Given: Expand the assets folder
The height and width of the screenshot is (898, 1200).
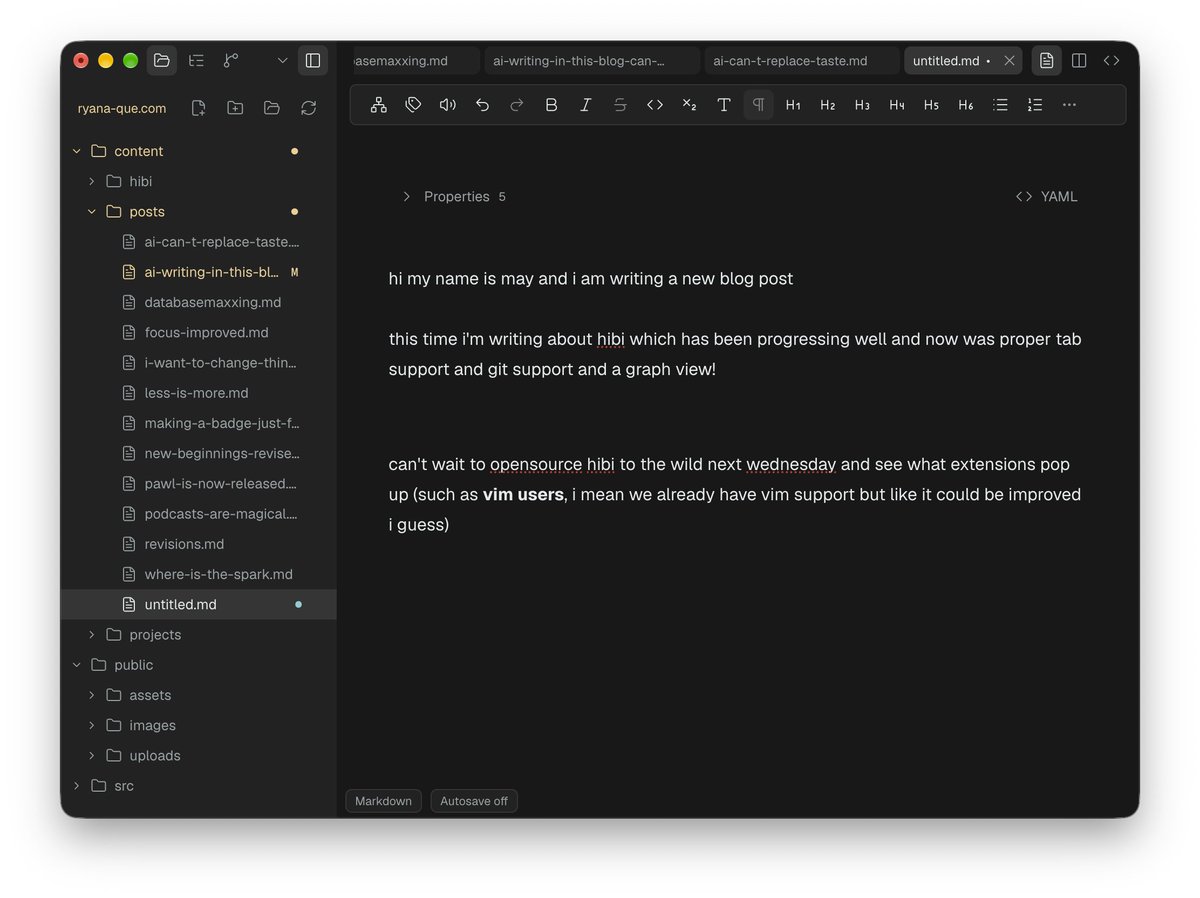Looking at the screenshot, I should [91, 695].
